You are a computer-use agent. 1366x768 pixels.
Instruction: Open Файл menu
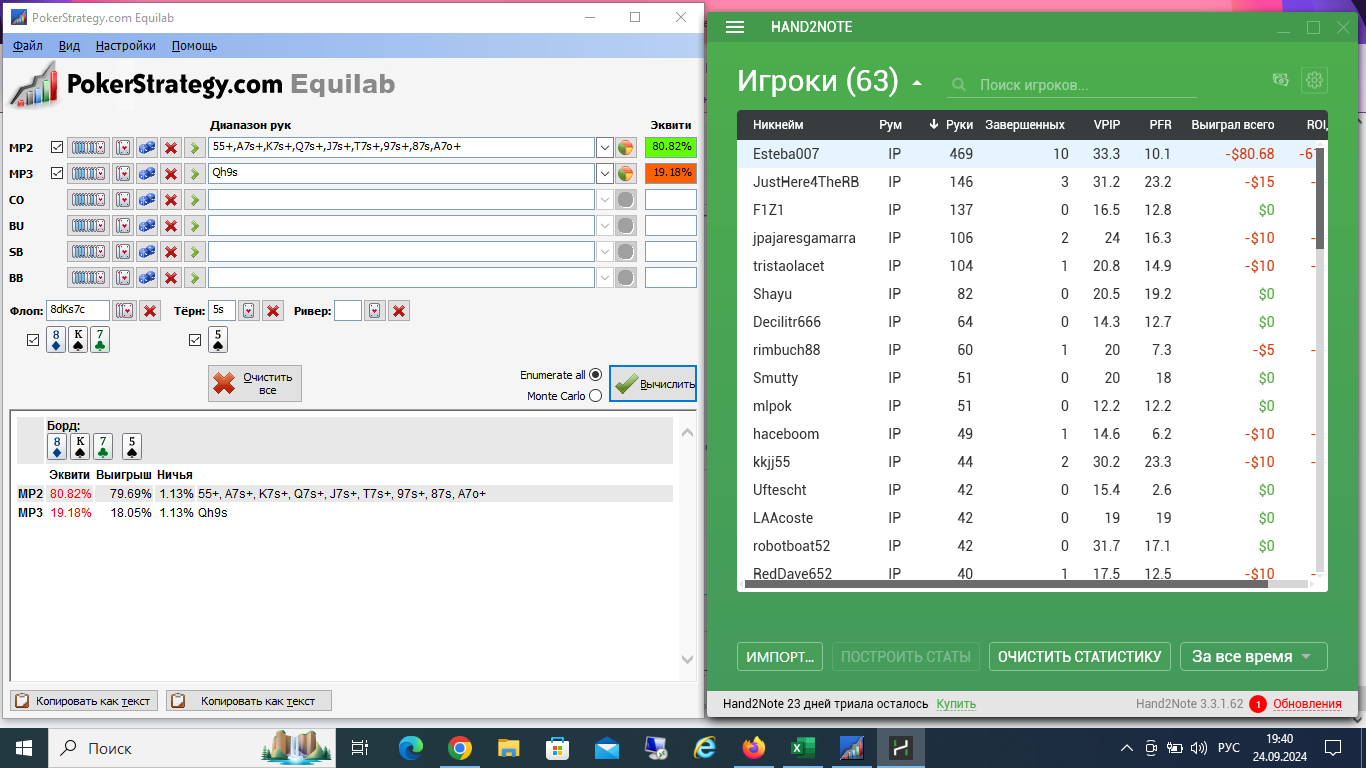click(x=28, y=45)
